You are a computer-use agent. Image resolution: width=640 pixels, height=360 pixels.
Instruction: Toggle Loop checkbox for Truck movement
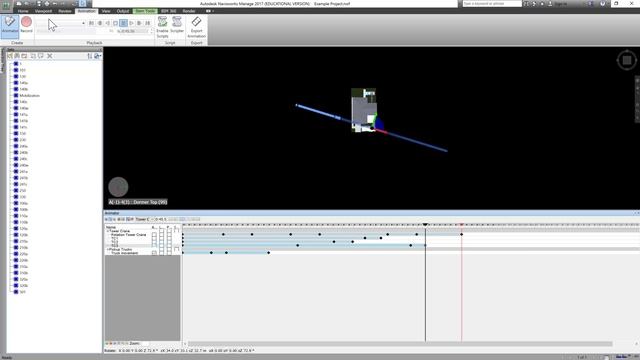(x=162, y=253)
